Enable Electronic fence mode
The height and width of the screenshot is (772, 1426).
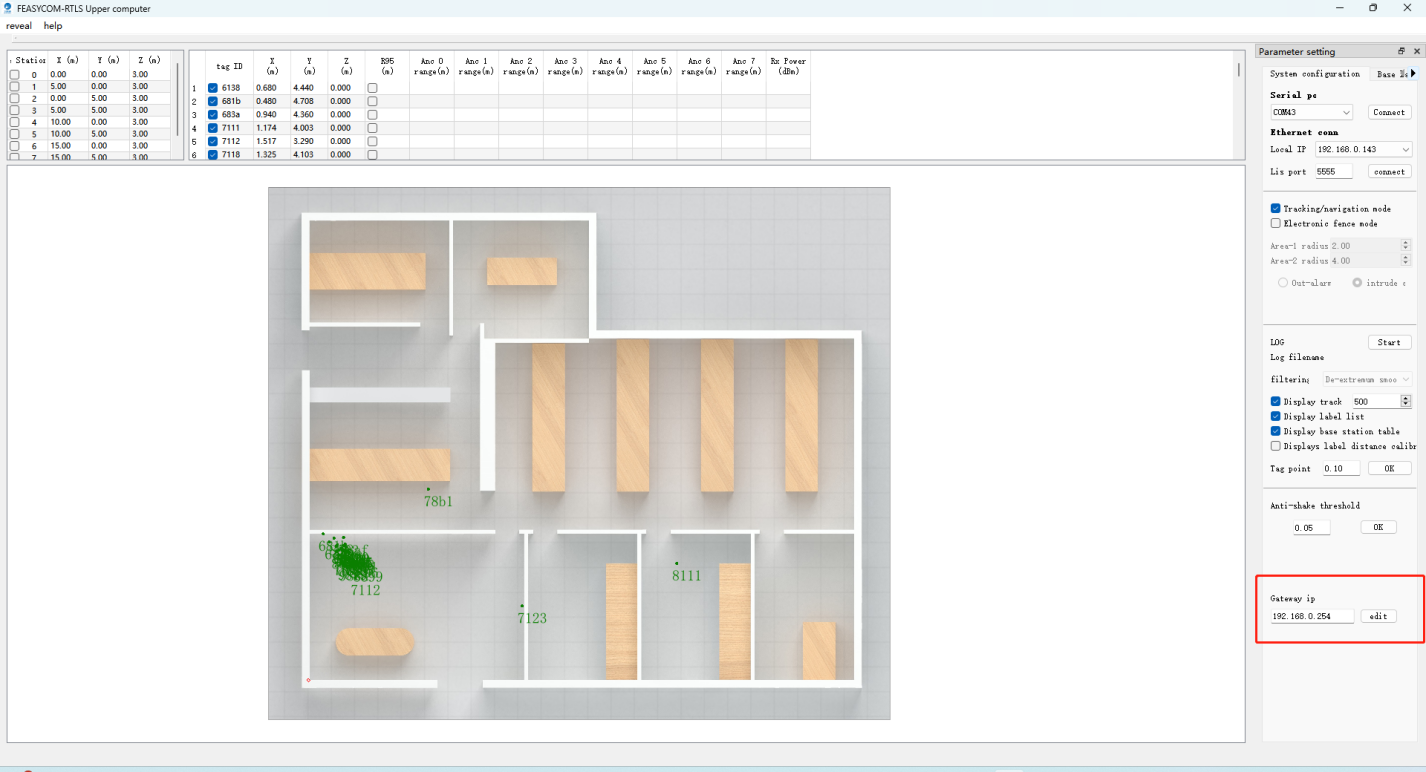[x=1275, y=222]
